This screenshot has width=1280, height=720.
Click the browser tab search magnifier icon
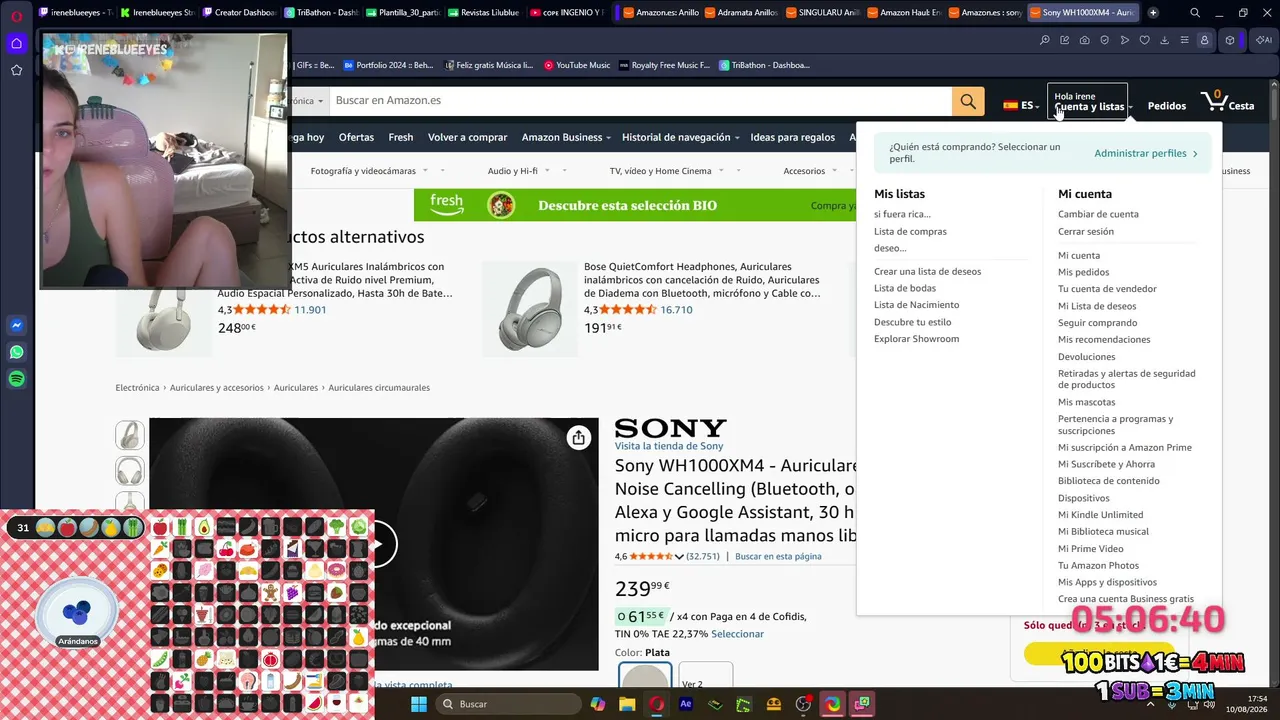pyautogui.click(x=1195, y=13)
